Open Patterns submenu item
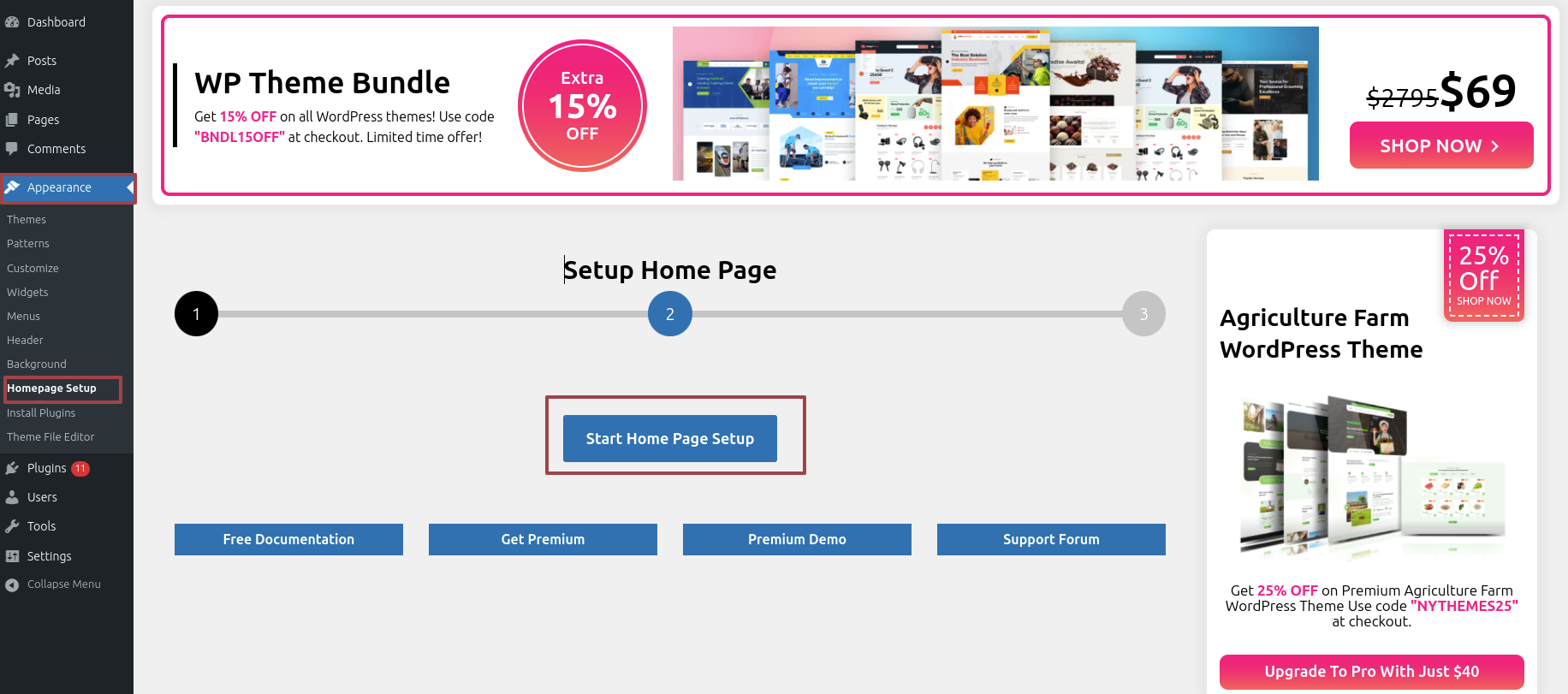Image resolution: width=1568 pixels, height=694 pixels. point(28,244)
